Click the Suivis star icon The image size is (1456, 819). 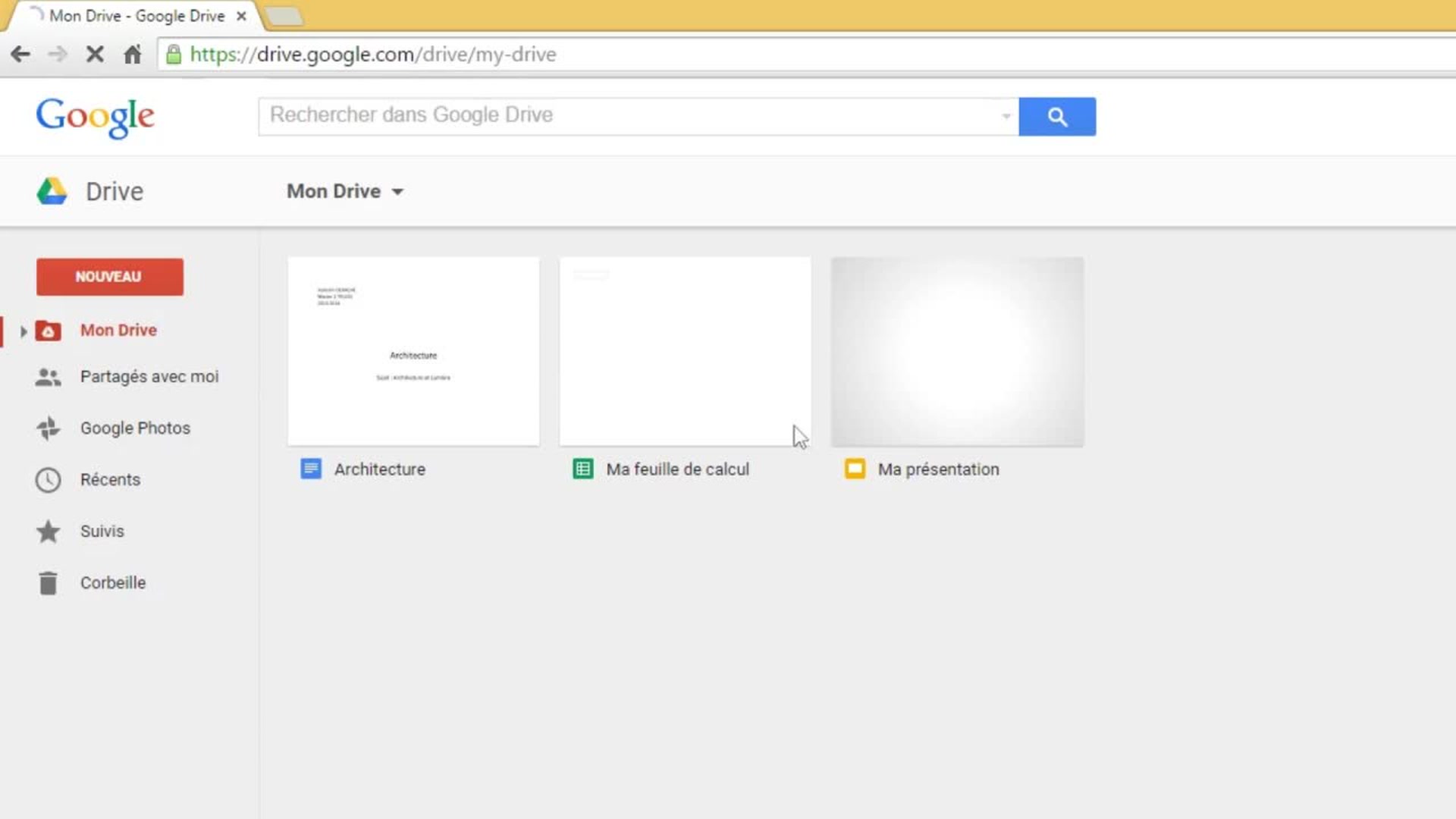[48, 532]
